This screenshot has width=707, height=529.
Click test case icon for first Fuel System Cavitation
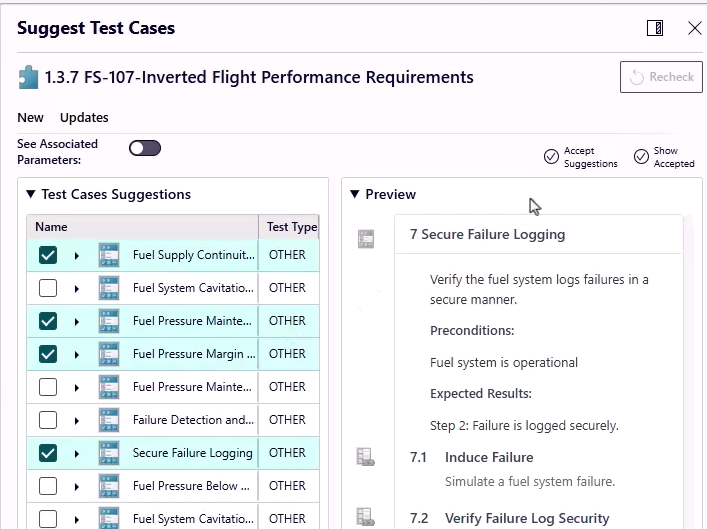pyautogui.click(x=109, y=288)
